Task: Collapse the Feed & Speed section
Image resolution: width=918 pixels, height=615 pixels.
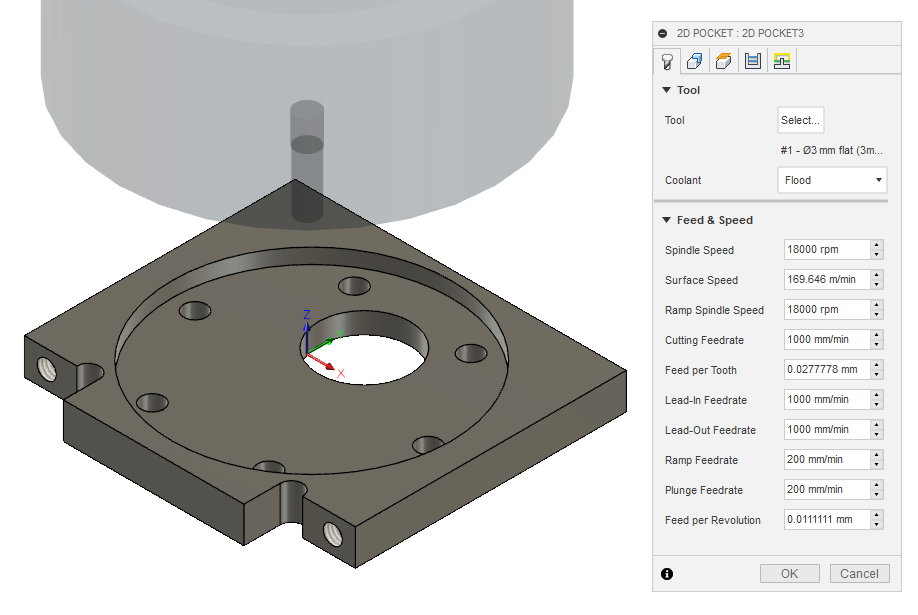Action: 666,220
